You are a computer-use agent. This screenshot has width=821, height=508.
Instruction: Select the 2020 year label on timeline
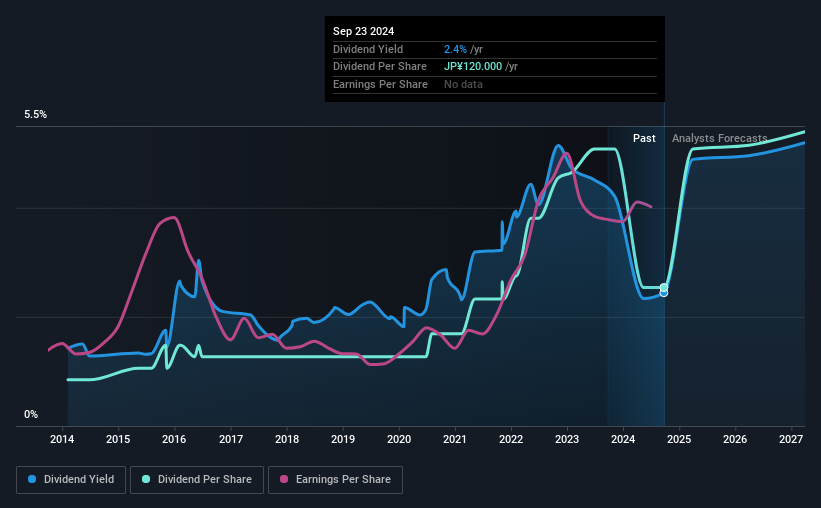click(x=398, y=439)
